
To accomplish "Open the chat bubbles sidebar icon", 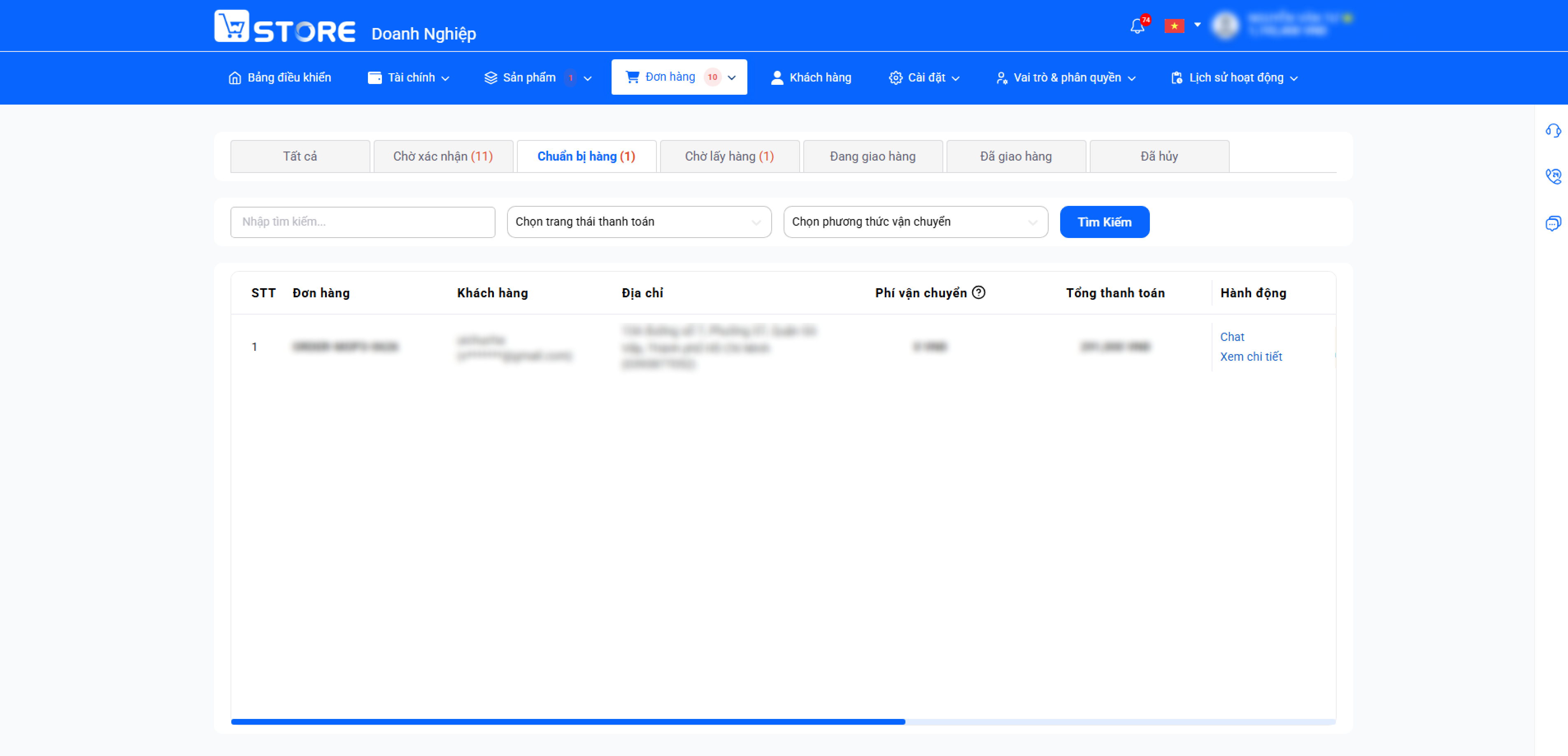I will tap(1553, 223).
